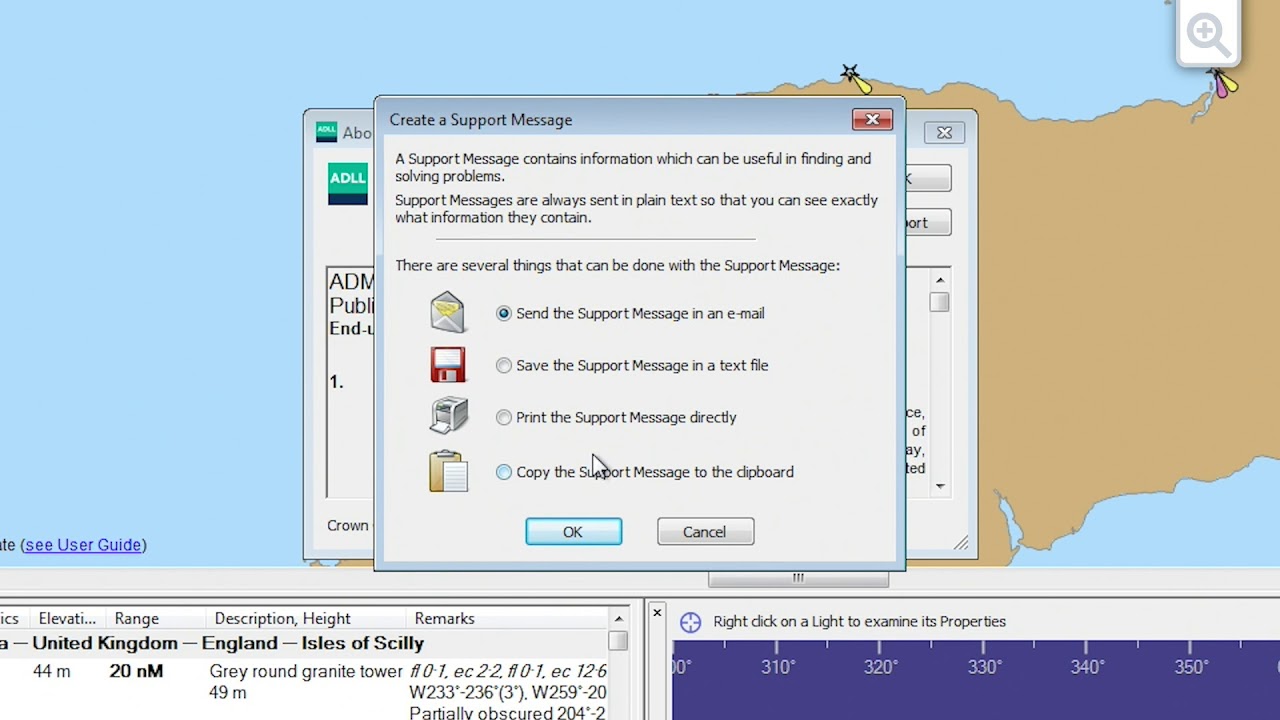The image size is (1280, 720).
Task: Click the e-mail envelope icon in the dialog
Action: pyautogui.click(x=448, y=312)
